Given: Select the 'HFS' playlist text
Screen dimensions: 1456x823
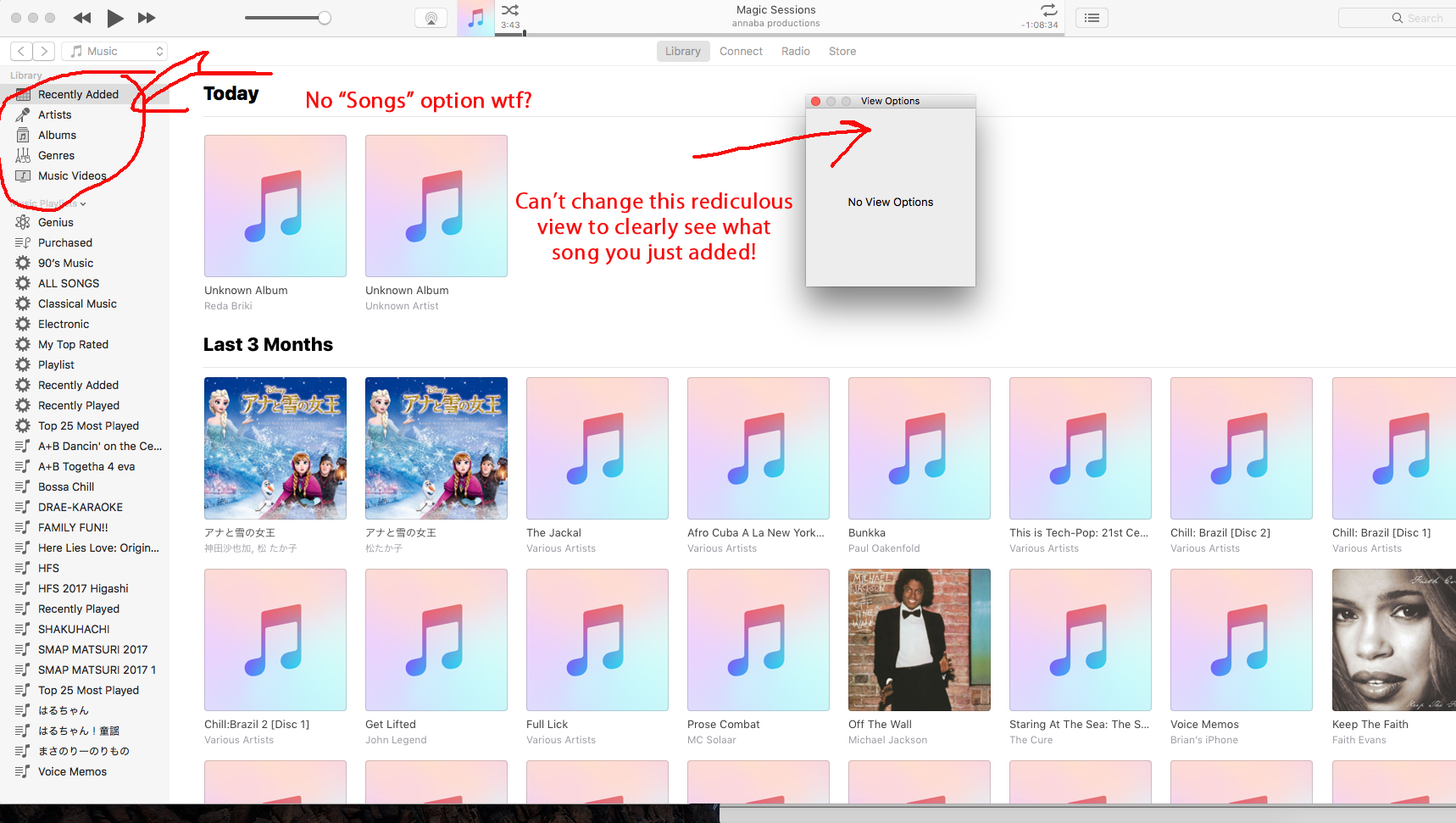Looking at the screenshot, I should point(48,568).
